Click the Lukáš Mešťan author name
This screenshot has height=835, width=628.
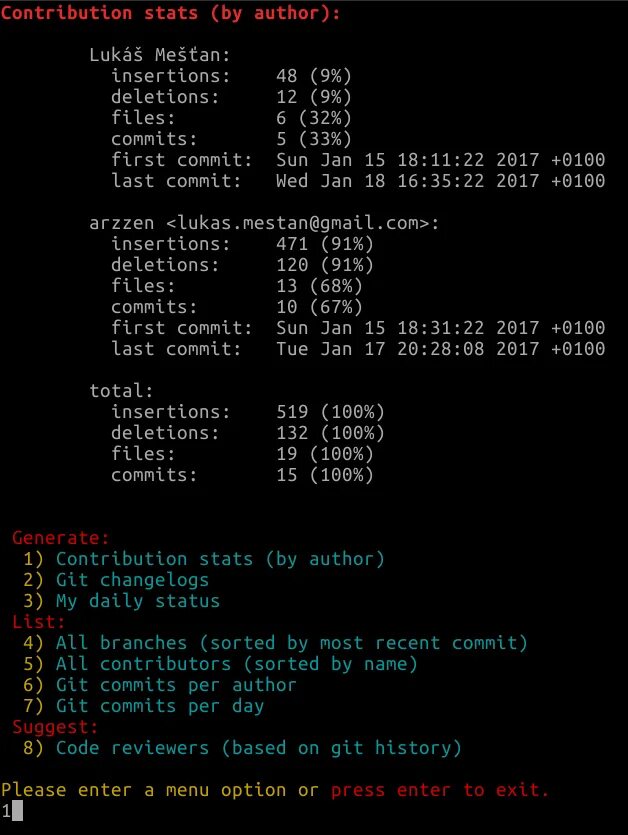coord(160,55)
